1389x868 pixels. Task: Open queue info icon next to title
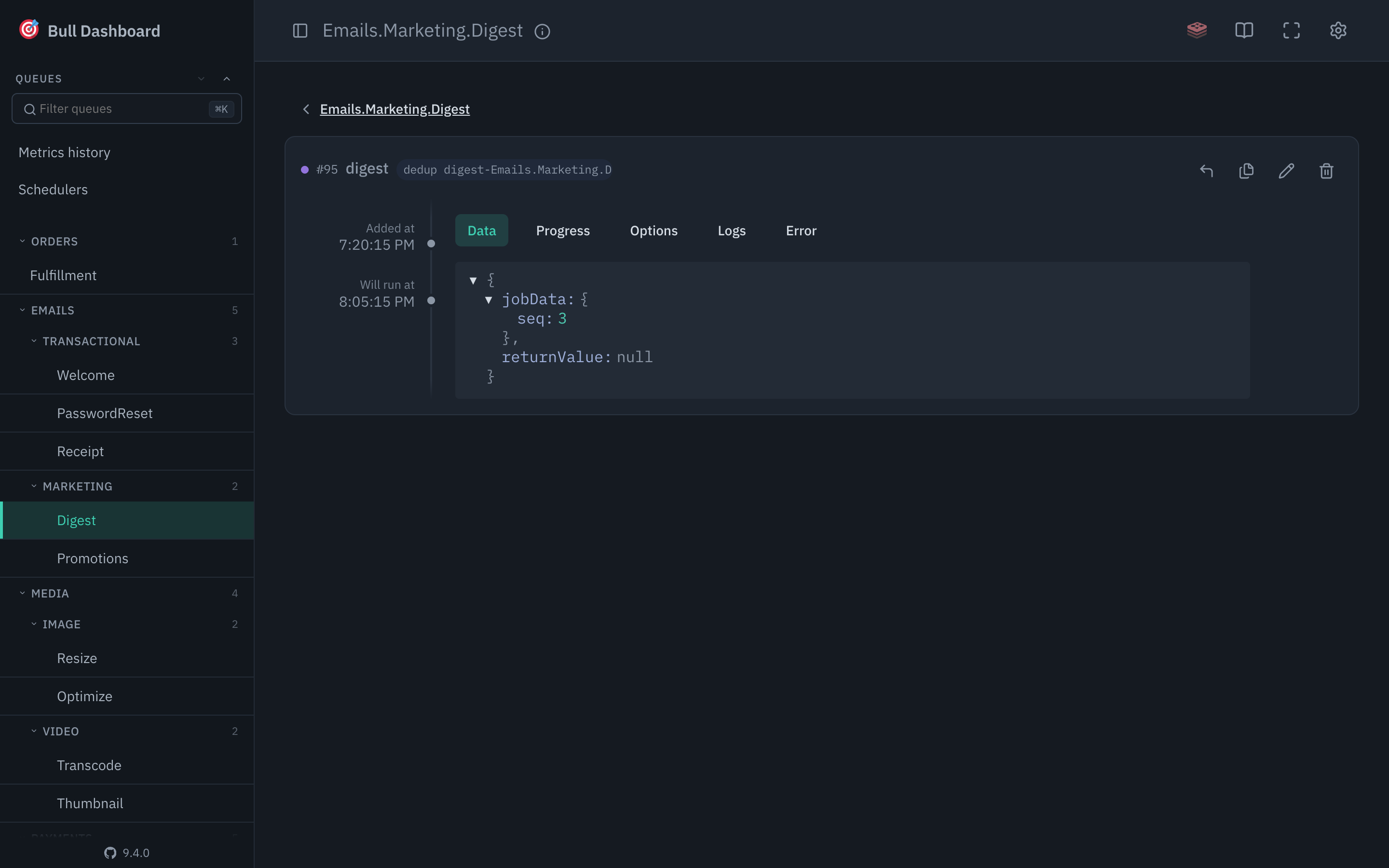pos(542,31)
